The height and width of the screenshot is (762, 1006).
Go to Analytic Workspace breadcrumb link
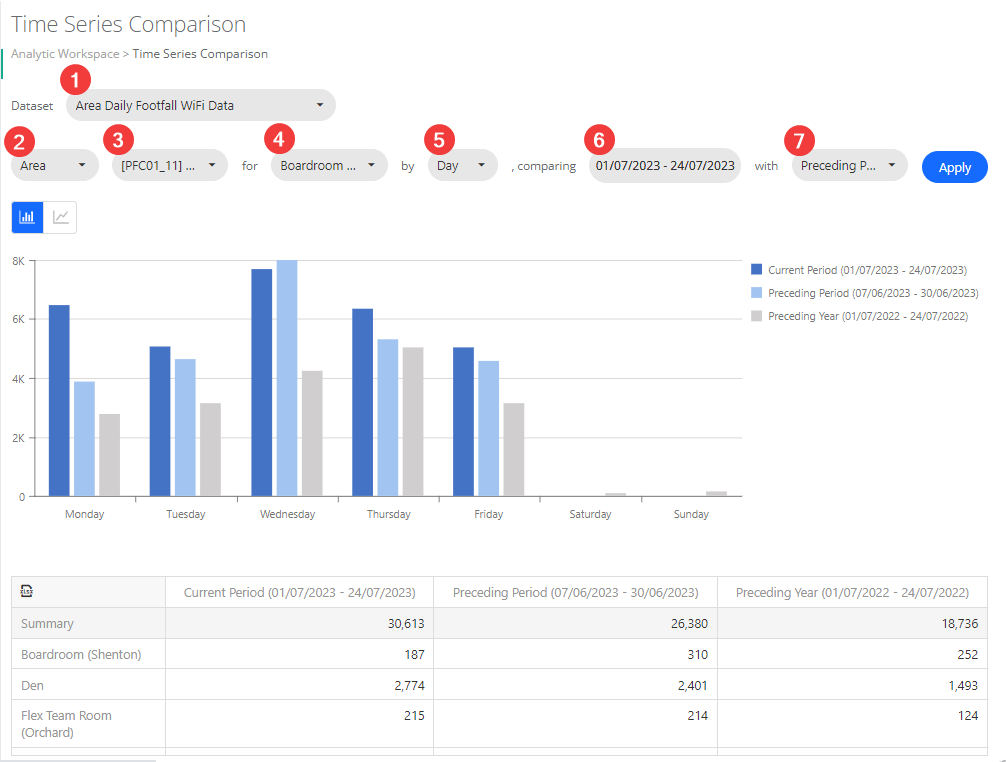pyautogui.click(x=65, y=54)
